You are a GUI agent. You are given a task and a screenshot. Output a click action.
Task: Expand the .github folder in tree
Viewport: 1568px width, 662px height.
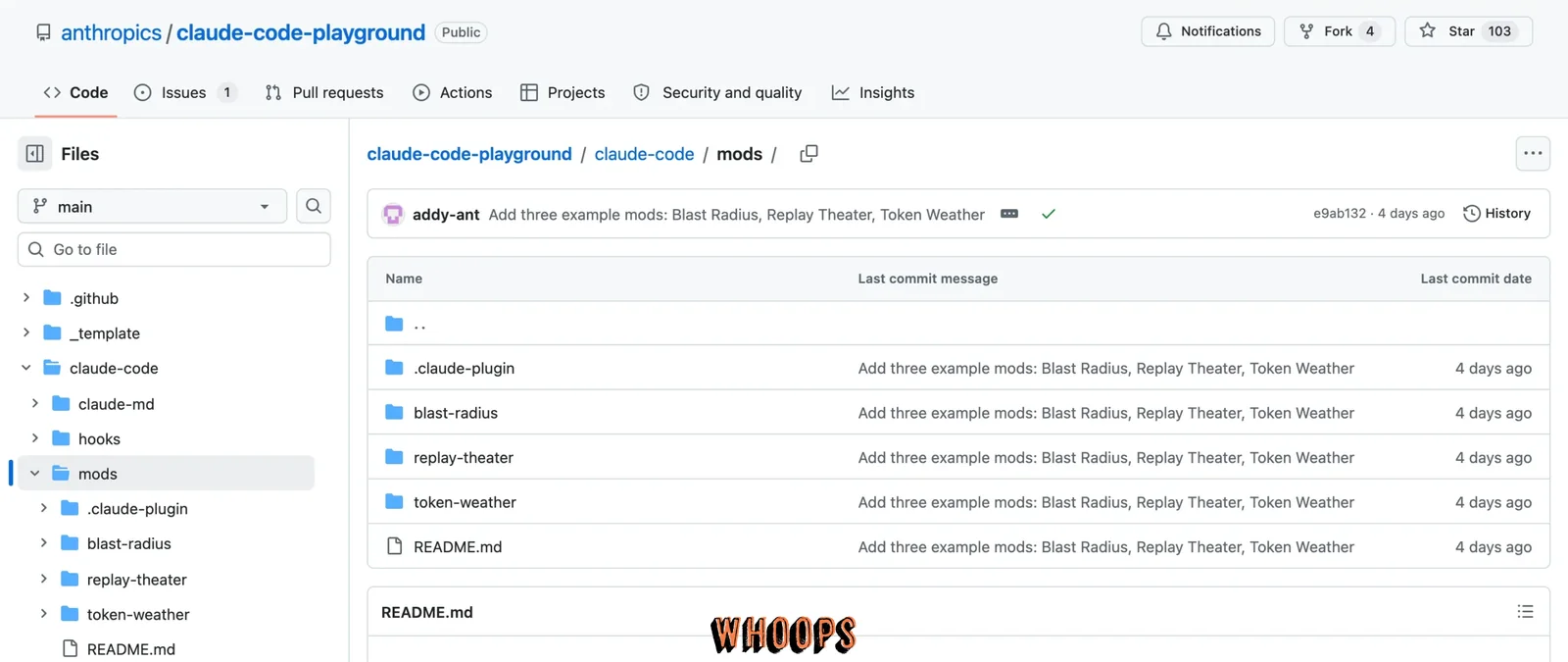click(x=26, y=298)
